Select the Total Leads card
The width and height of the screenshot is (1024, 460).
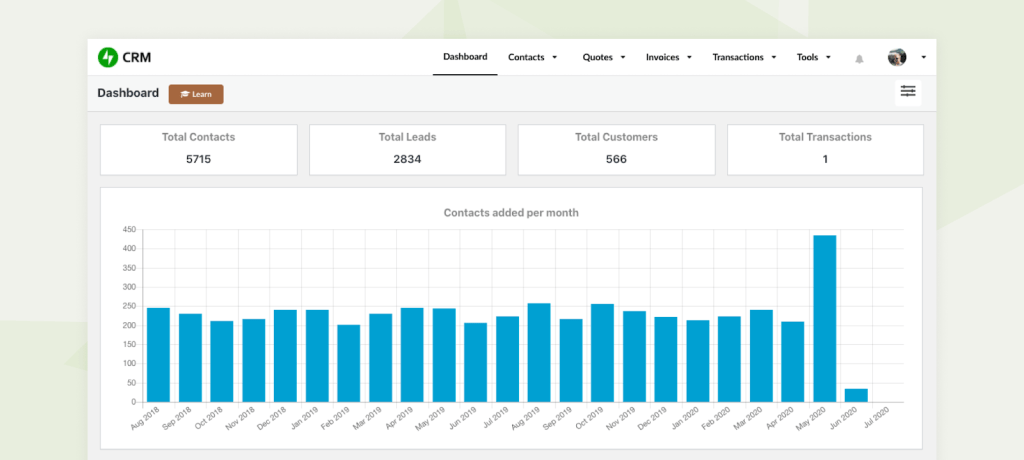click(x=408, y=150)
